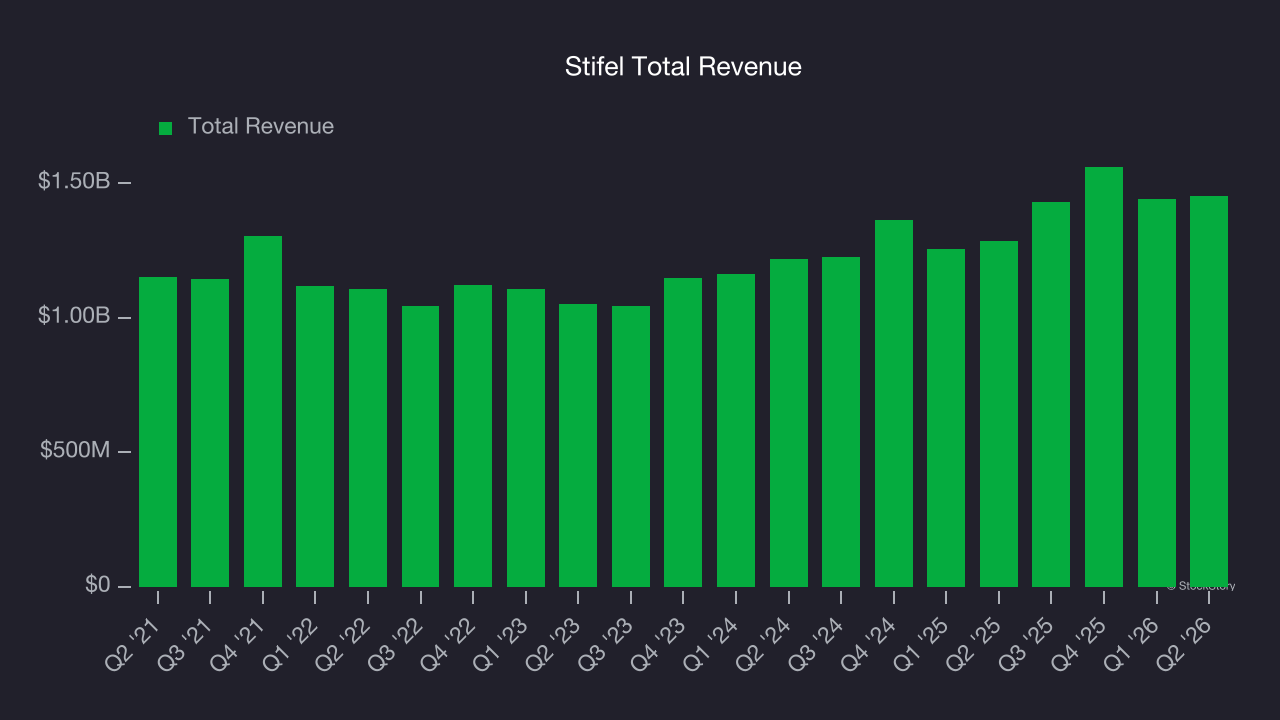
Task: Click the green Total Revenue legend swatch
Action: tap(166, 128)
